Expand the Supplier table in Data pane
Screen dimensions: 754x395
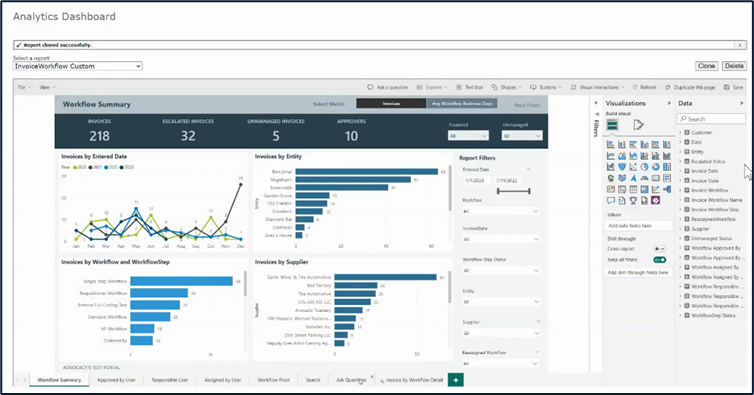point(680,229)
